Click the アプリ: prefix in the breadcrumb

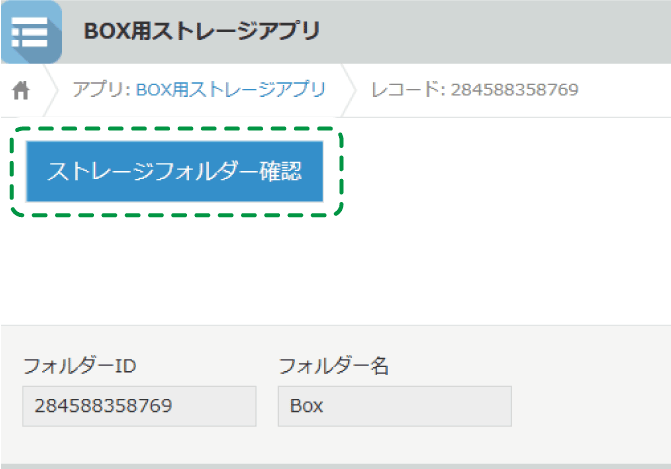(x=101, y=89)
